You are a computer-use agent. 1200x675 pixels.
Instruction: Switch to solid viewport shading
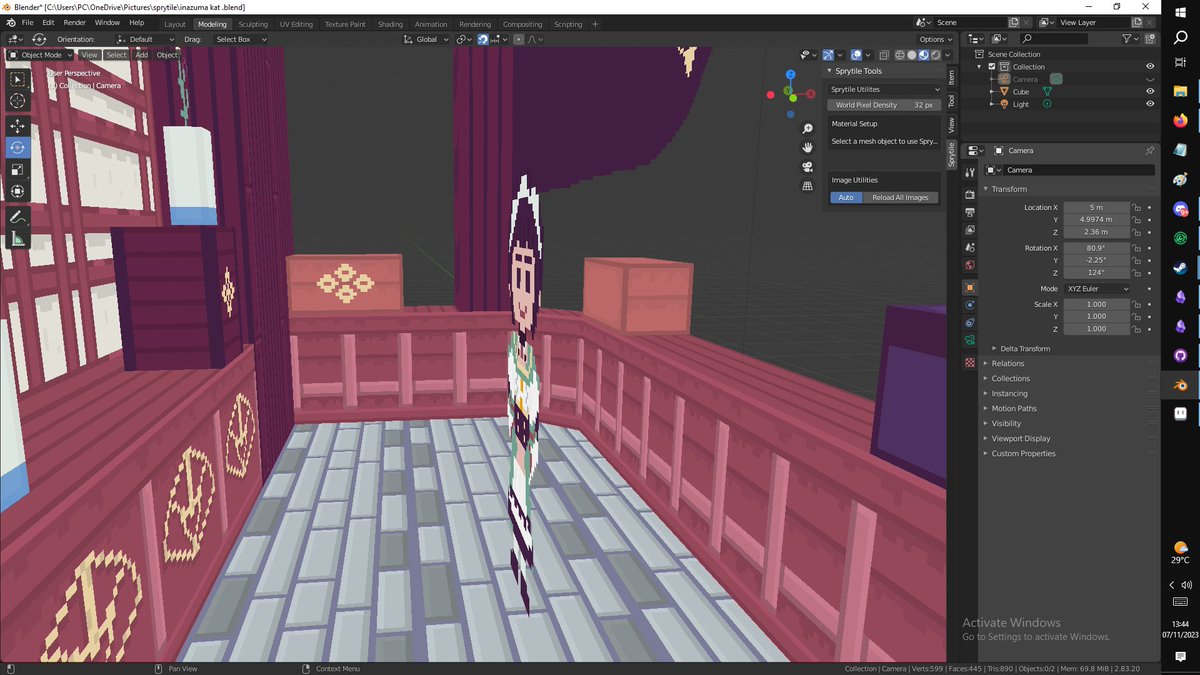911,55
